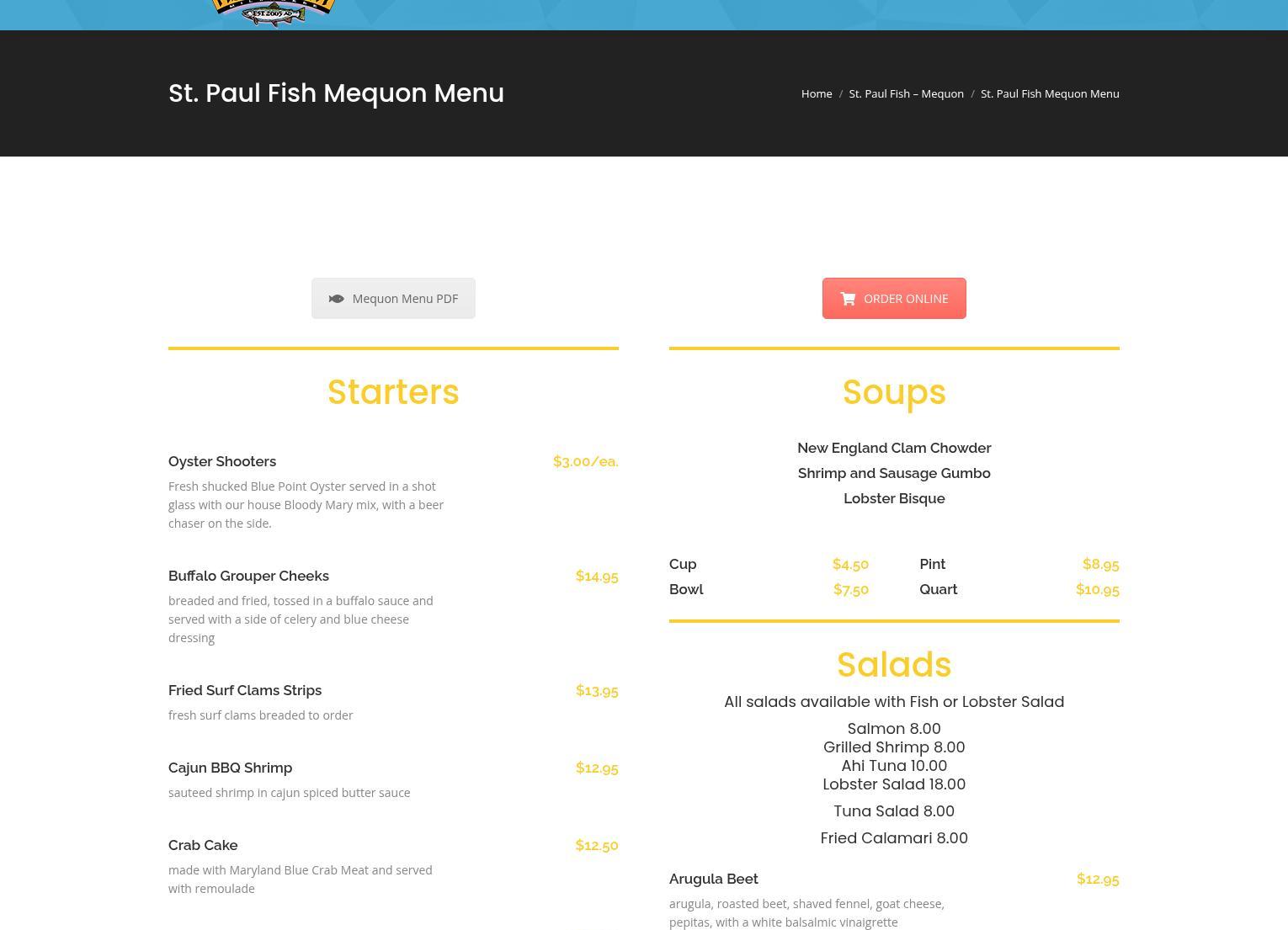Click the $8.95 pint price
The image size is (1288, 930).
click(x=1101, y=564)
